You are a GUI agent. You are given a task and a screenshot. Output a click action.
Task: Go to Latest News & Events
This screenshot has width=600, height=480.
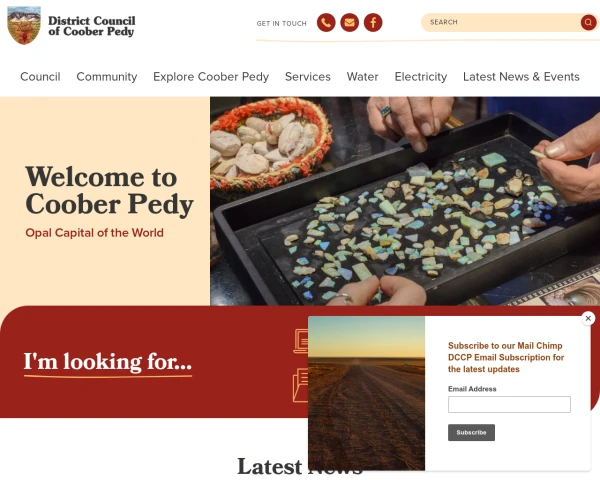(521, 77)
